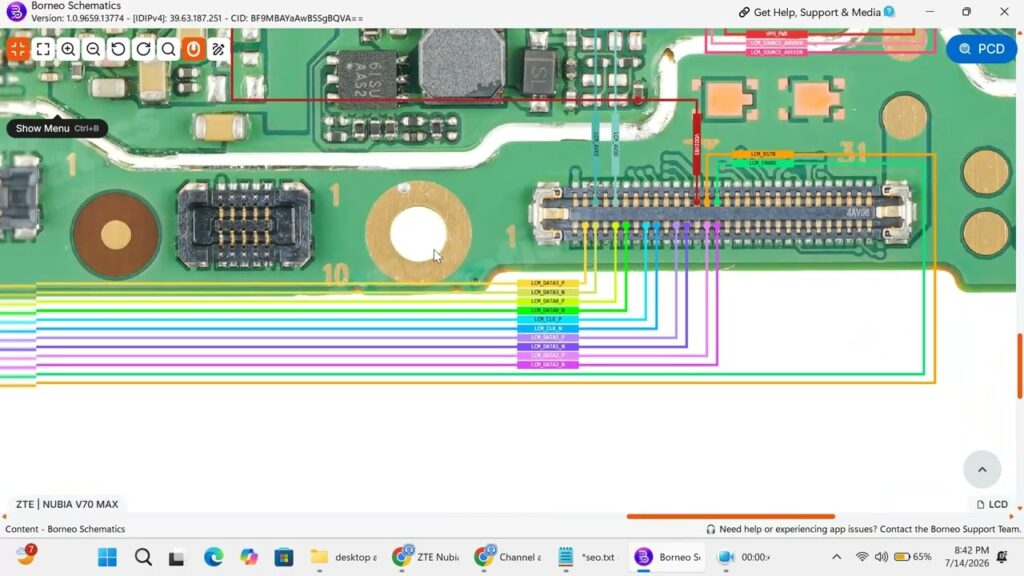Viewport: 1024px width, 576px height.
Task: Open Windows taskbar search
Action: 144,557
